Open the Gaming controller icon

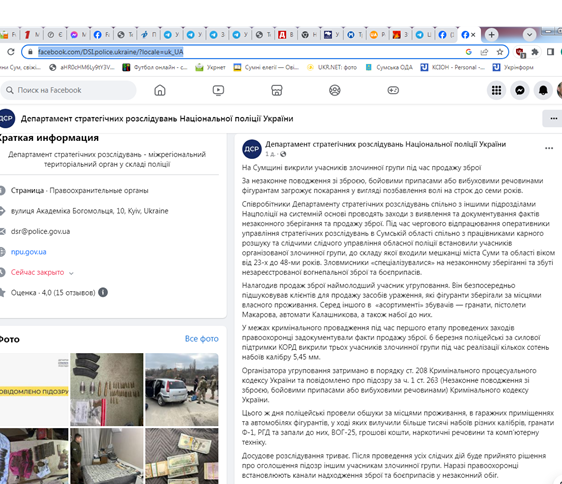tap(393, 90)
